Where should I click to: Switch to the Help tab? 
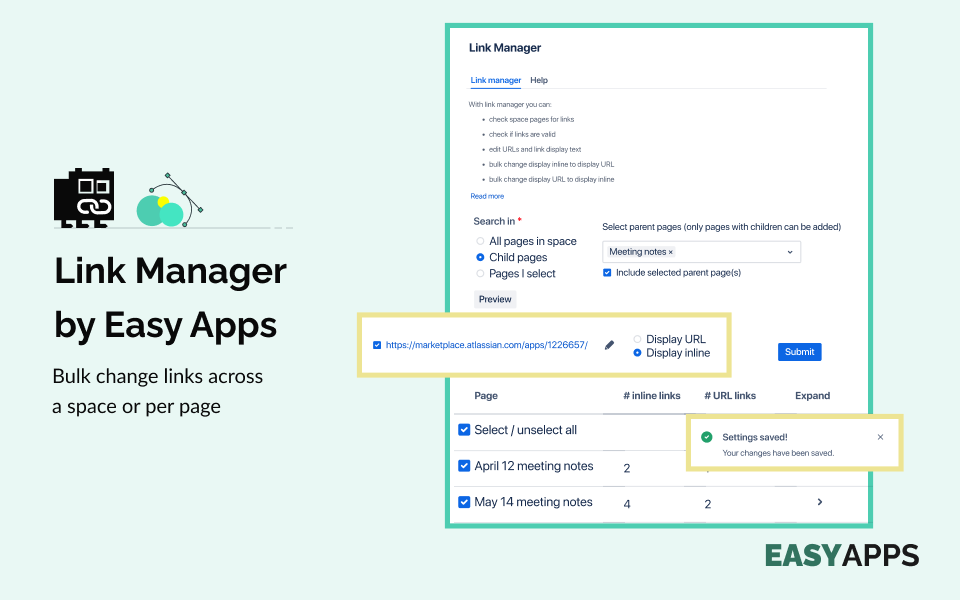coord(539,80)
